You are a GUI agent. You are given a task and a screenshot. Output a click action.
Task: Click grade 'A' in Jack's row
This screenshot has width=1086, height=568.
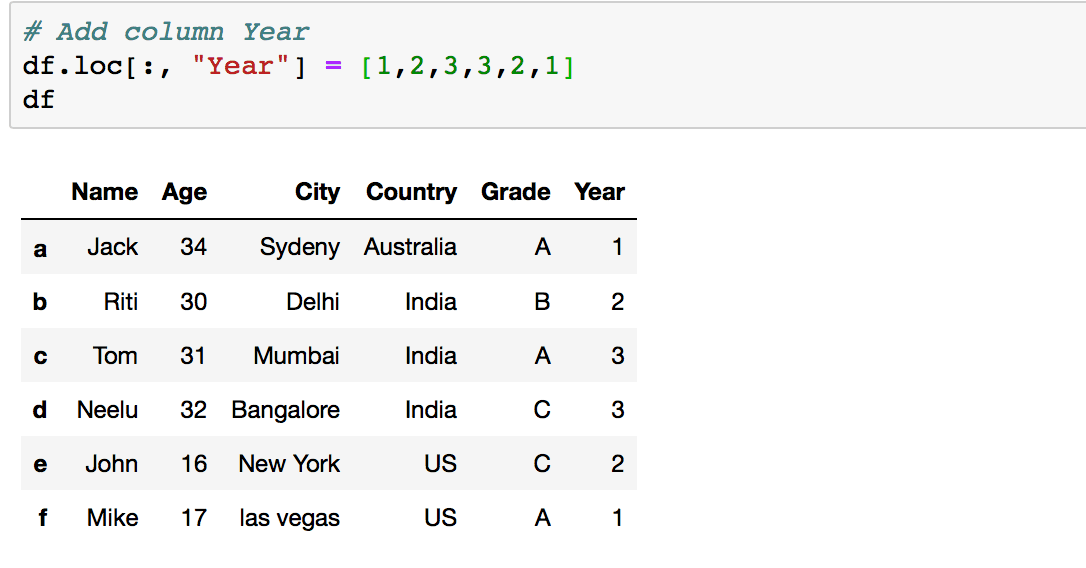click(x=542, y=247)
